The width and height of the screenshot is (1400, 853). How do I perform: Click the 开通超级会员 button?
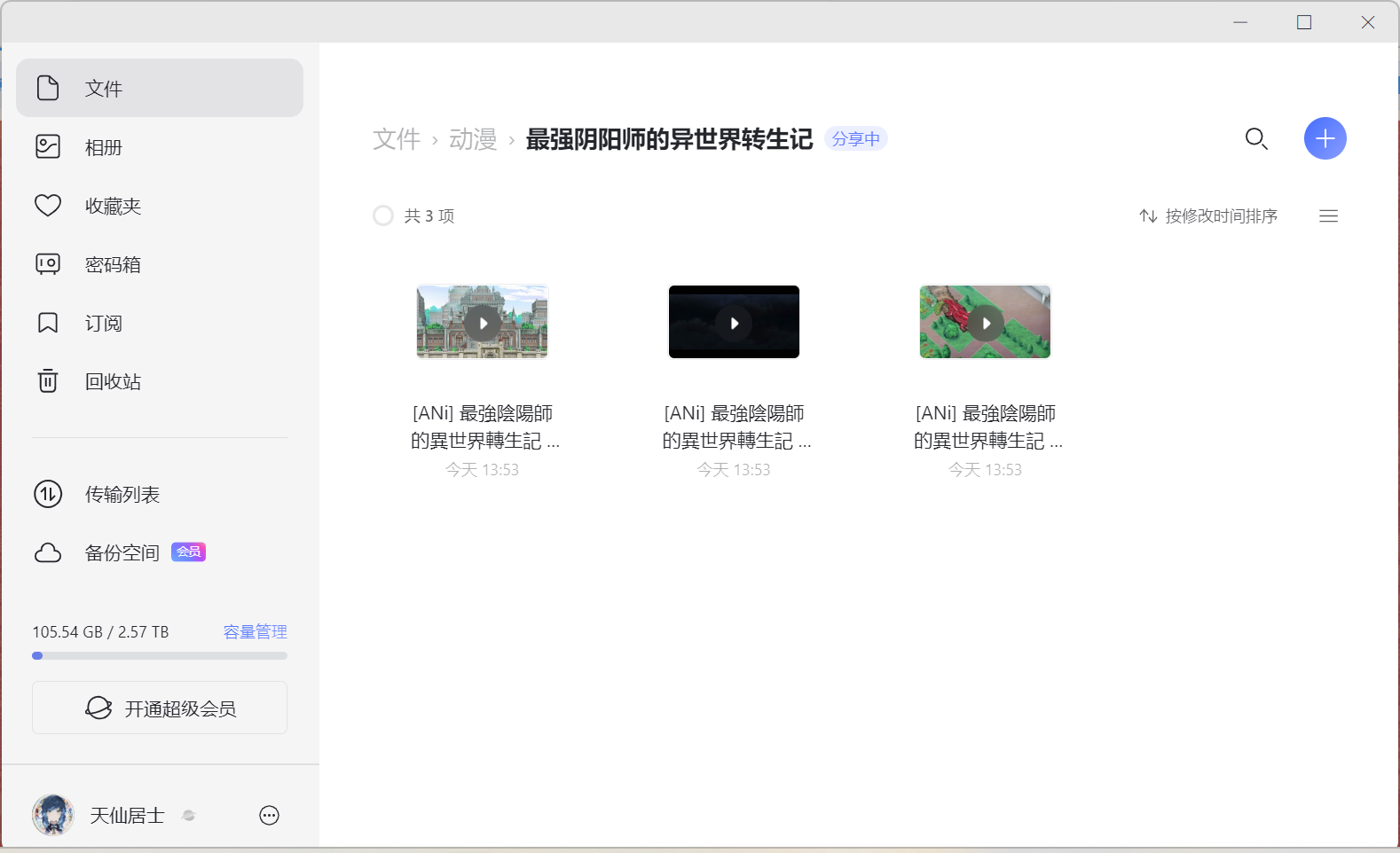160,708
